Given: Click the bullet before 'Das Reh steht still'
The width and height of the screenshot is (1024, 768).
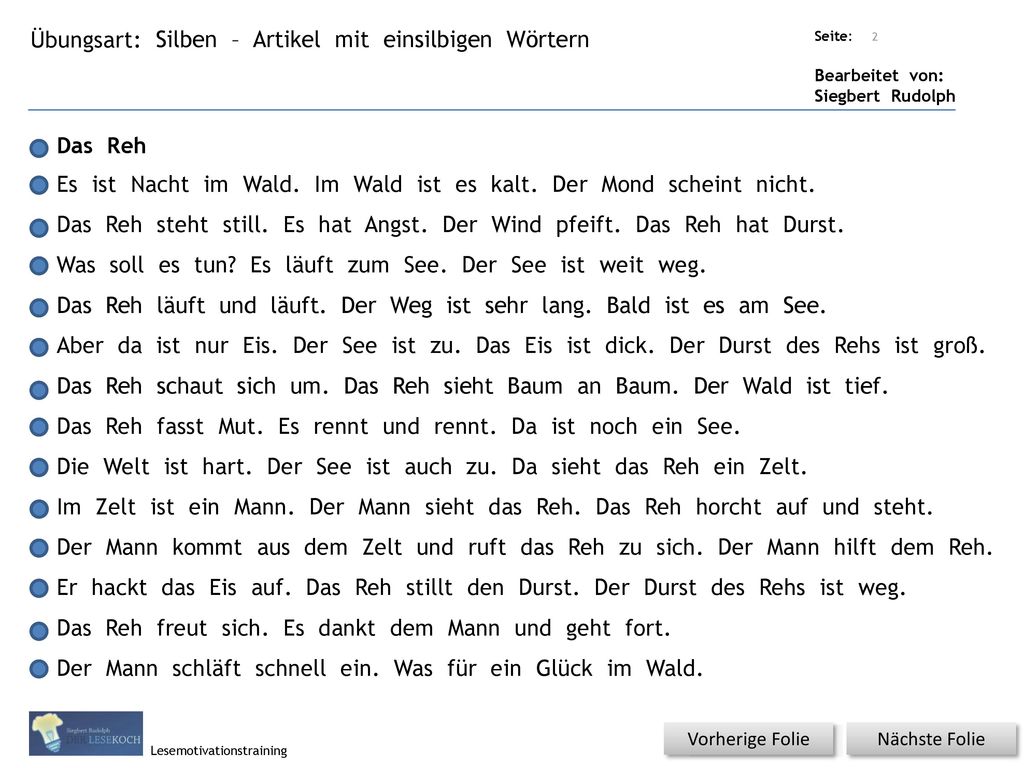Looking at the screenshot, I should 39,227.
